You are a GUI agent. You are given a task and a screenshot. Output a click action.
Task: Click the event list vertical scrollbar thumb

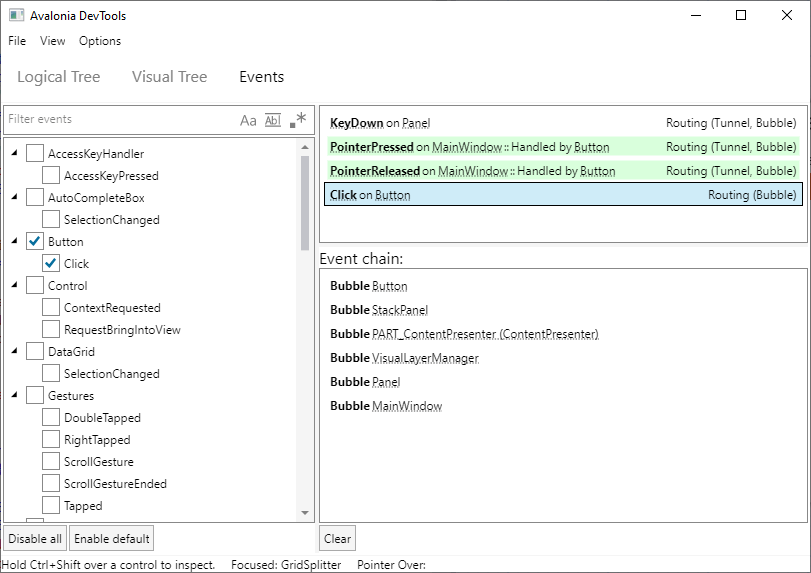click(x=306, y=203)
